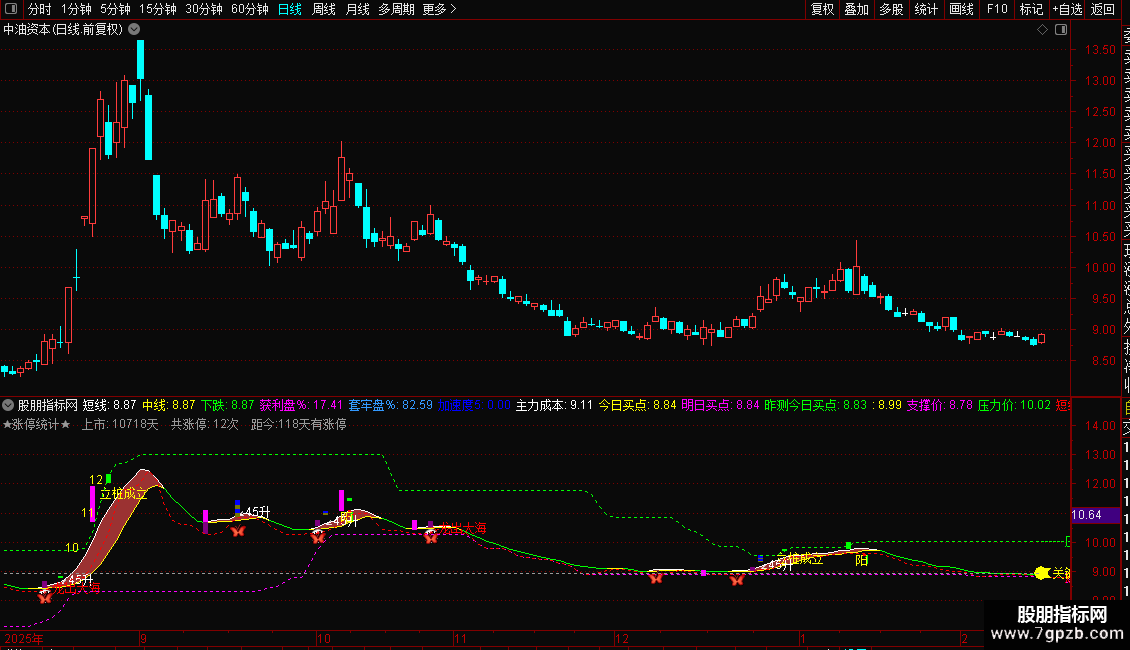This screenshot has width=1130, height=650.
Task: Toggle the left sidebar panel icon
Action: tap(11, 9)
